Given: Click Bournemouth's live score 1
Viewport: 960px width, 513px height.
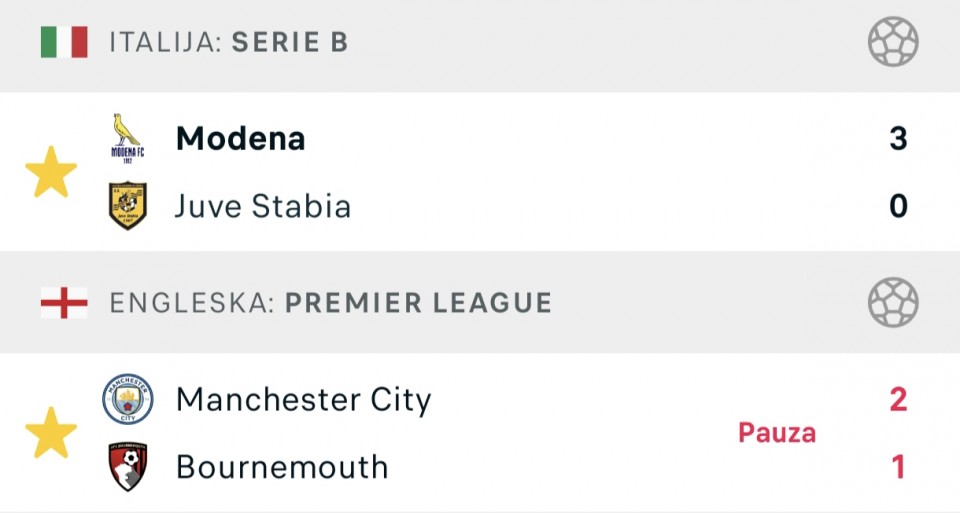Looking at the screenshot, I should pyautogui.click(x=898, y=467).
